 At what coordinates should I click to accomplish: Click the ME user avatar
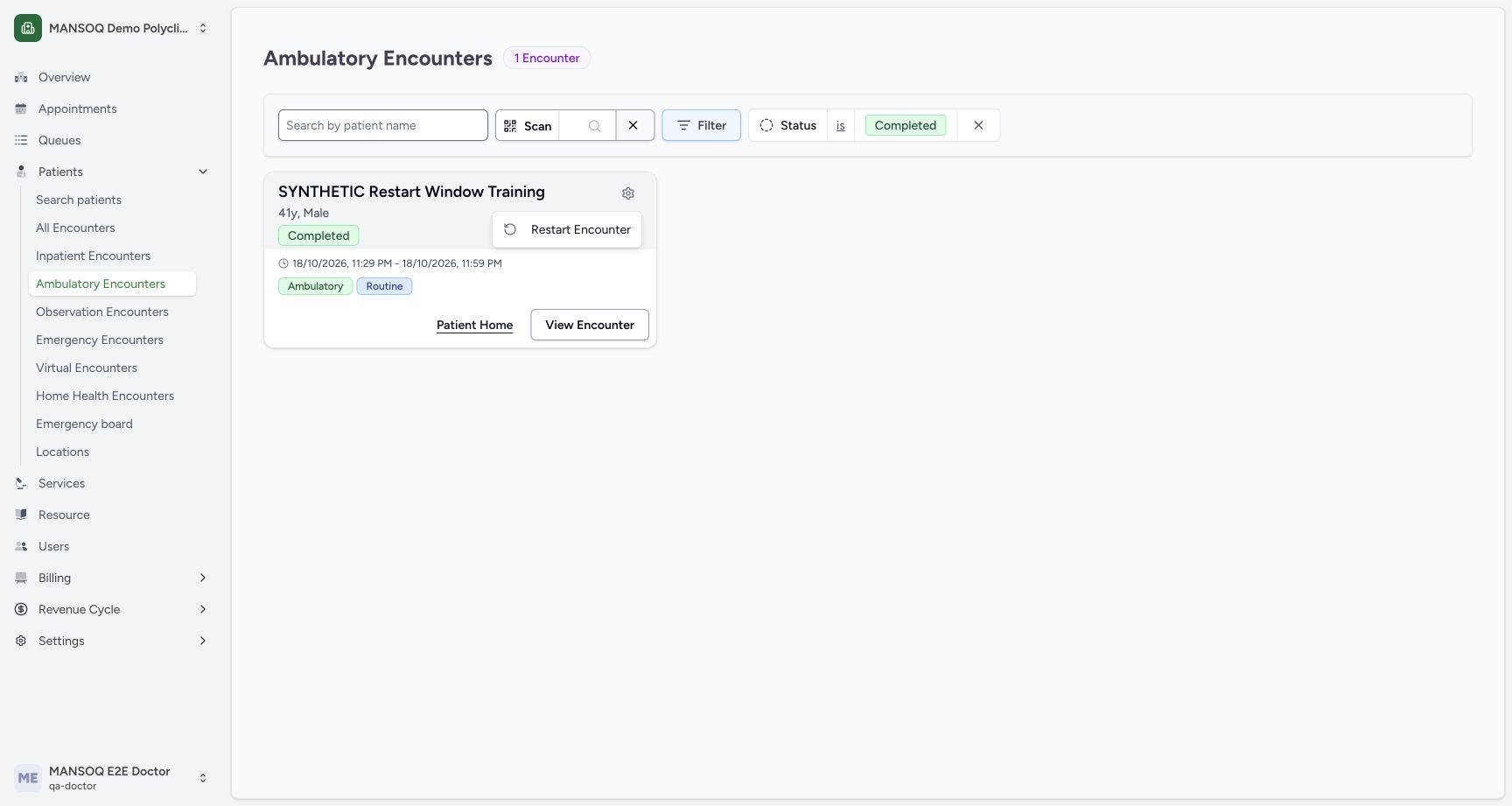click(28, 778)
